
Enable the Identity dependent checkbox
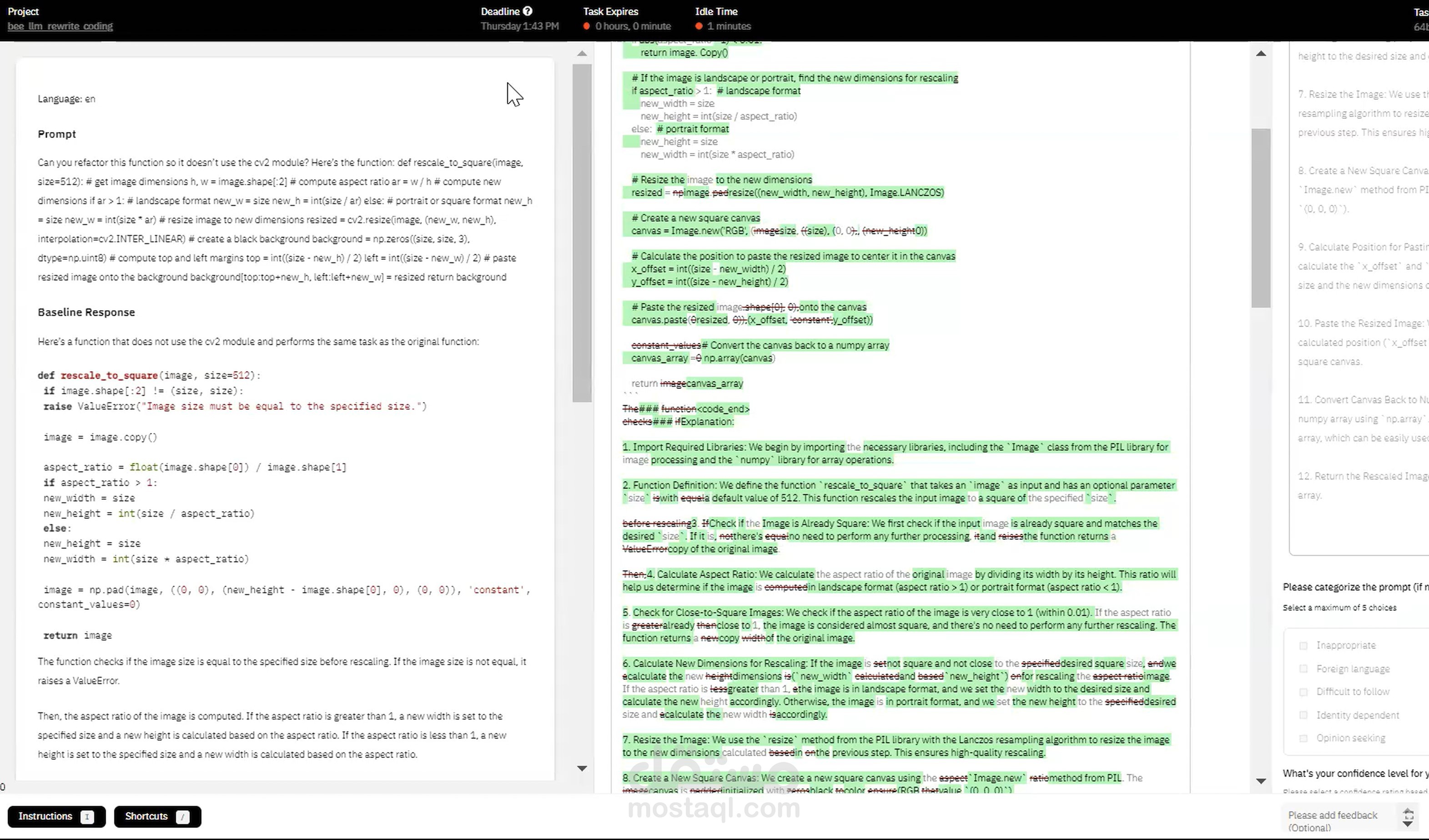[1303, 715]
